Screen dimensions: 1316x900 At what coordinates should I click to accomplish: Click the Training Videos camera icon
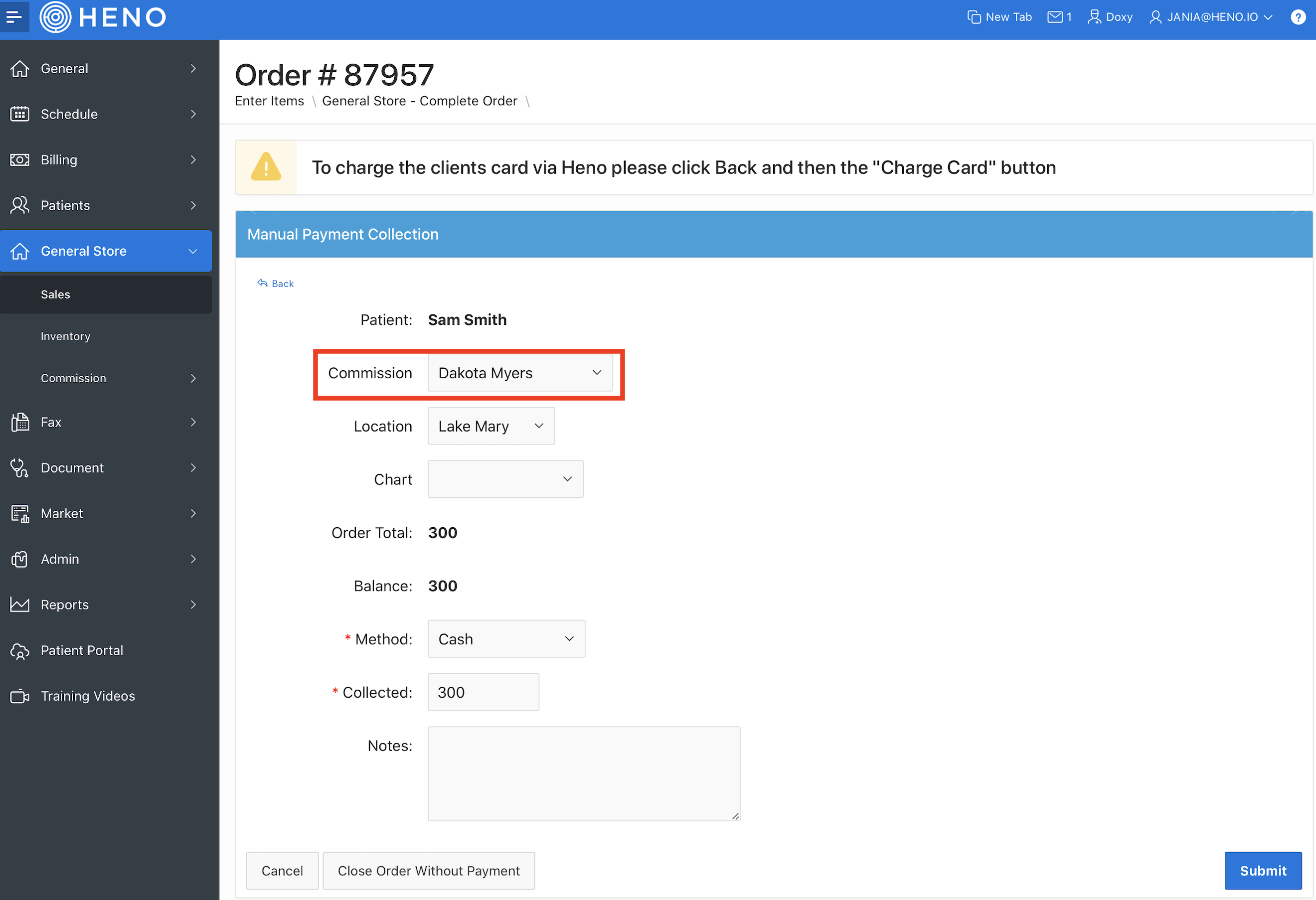click(20, 696)
